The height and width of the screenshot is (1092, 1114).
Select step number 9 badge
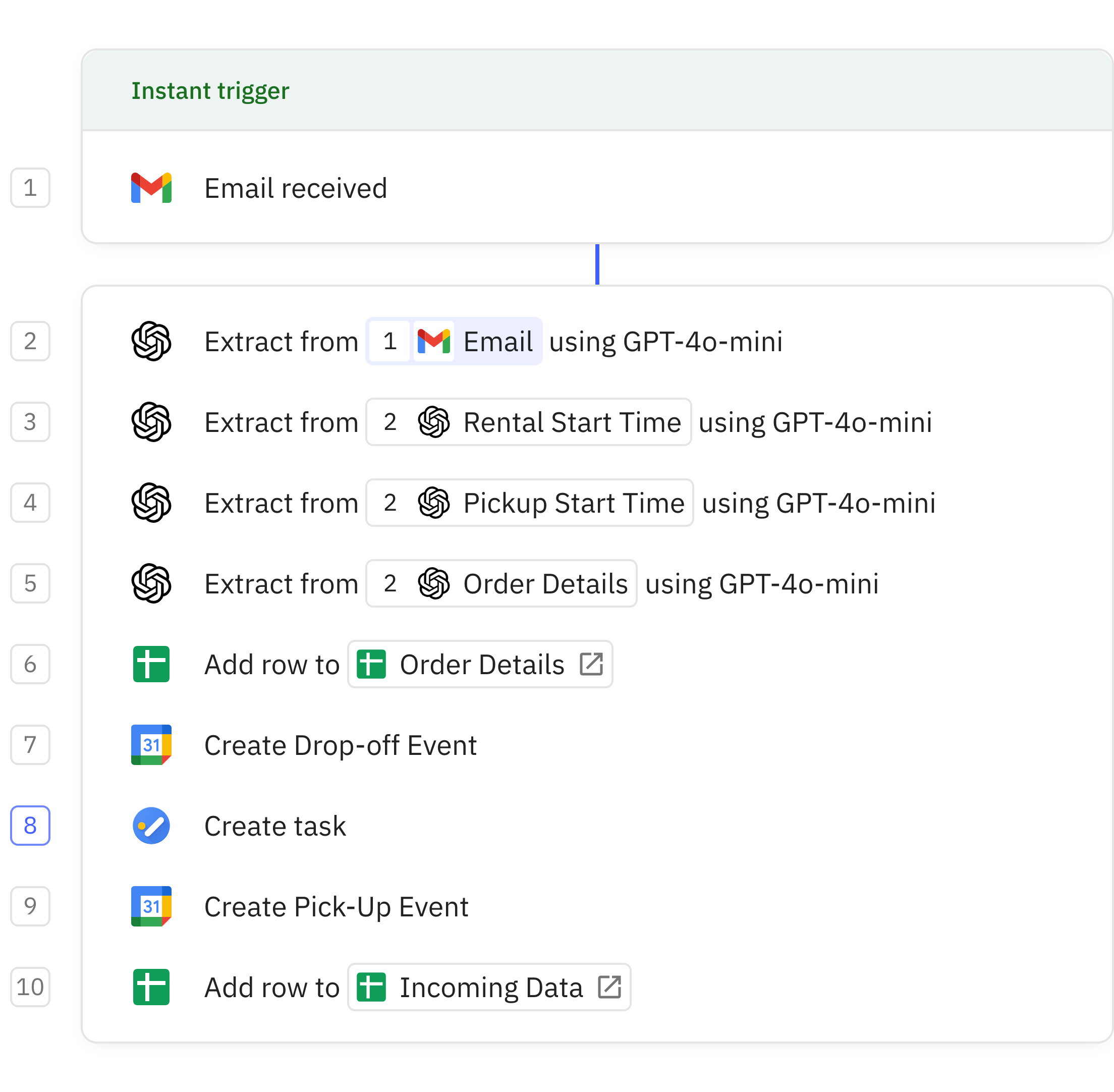click(x=30, y=907)
